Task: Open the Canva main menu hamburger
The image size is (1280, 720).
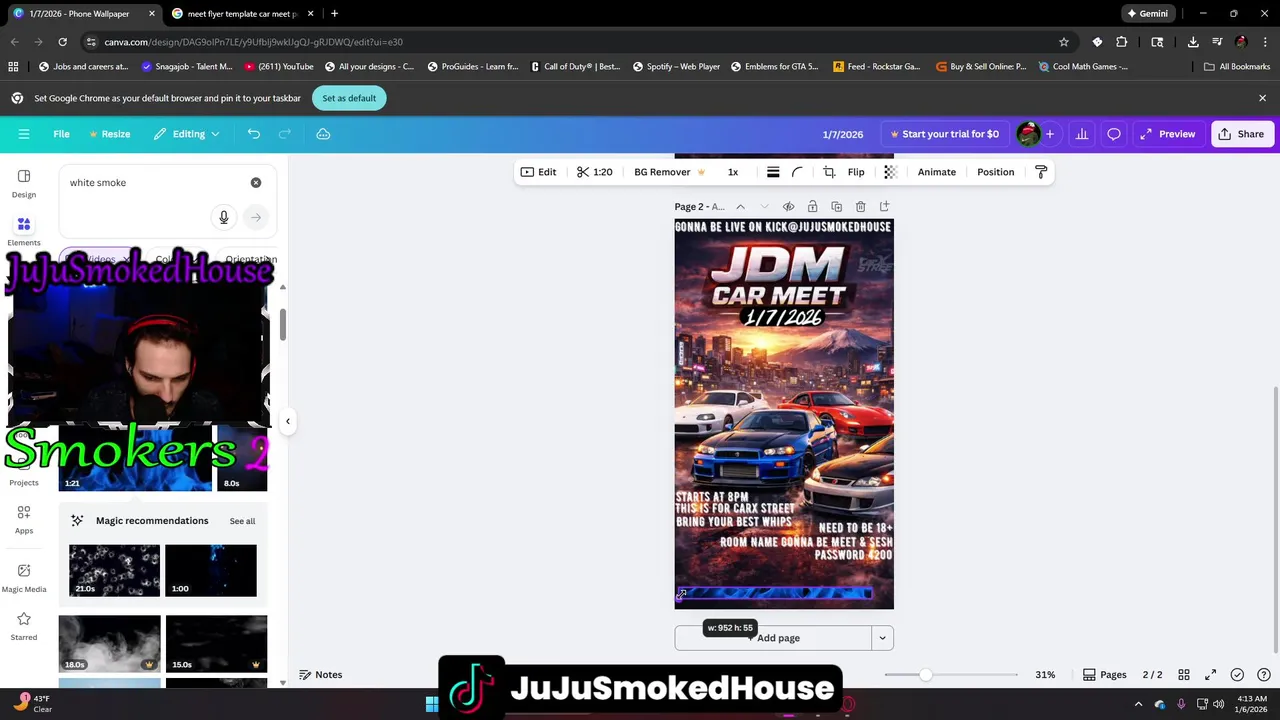Action: tap(24, 134)
